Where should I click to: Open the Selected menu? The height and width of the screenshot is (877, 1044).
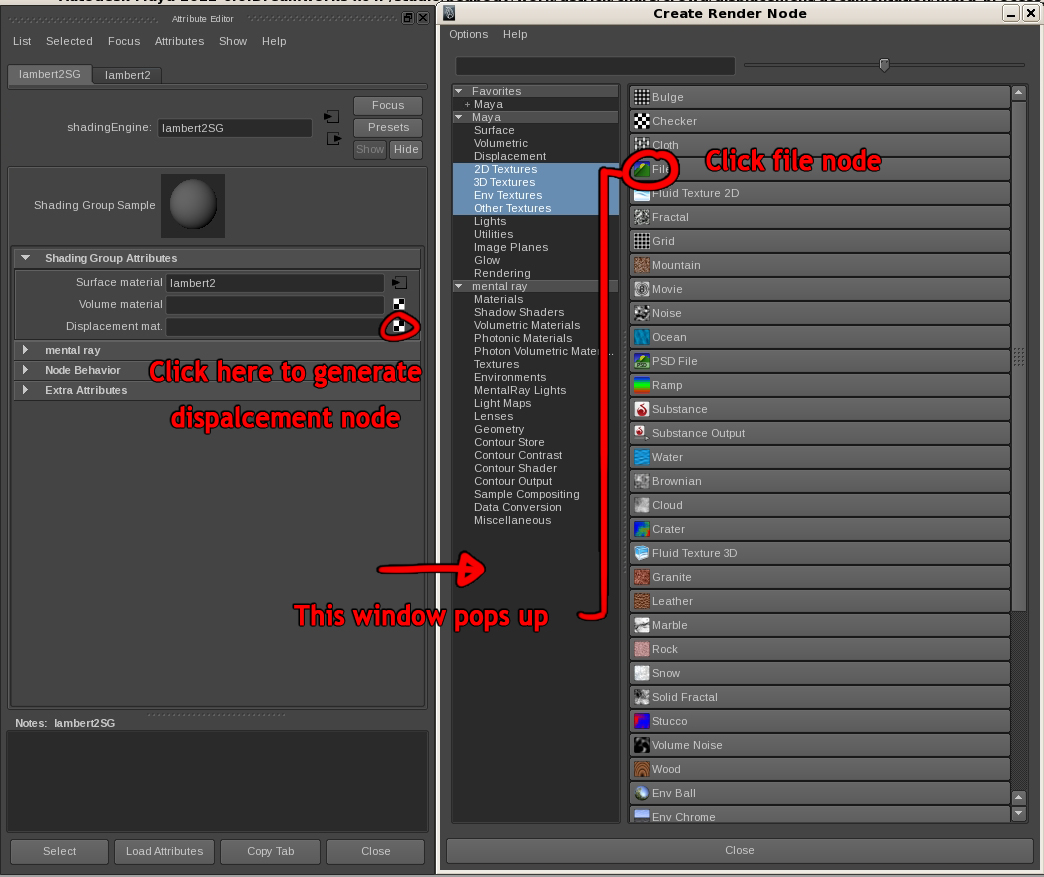[x=69, y=41]
